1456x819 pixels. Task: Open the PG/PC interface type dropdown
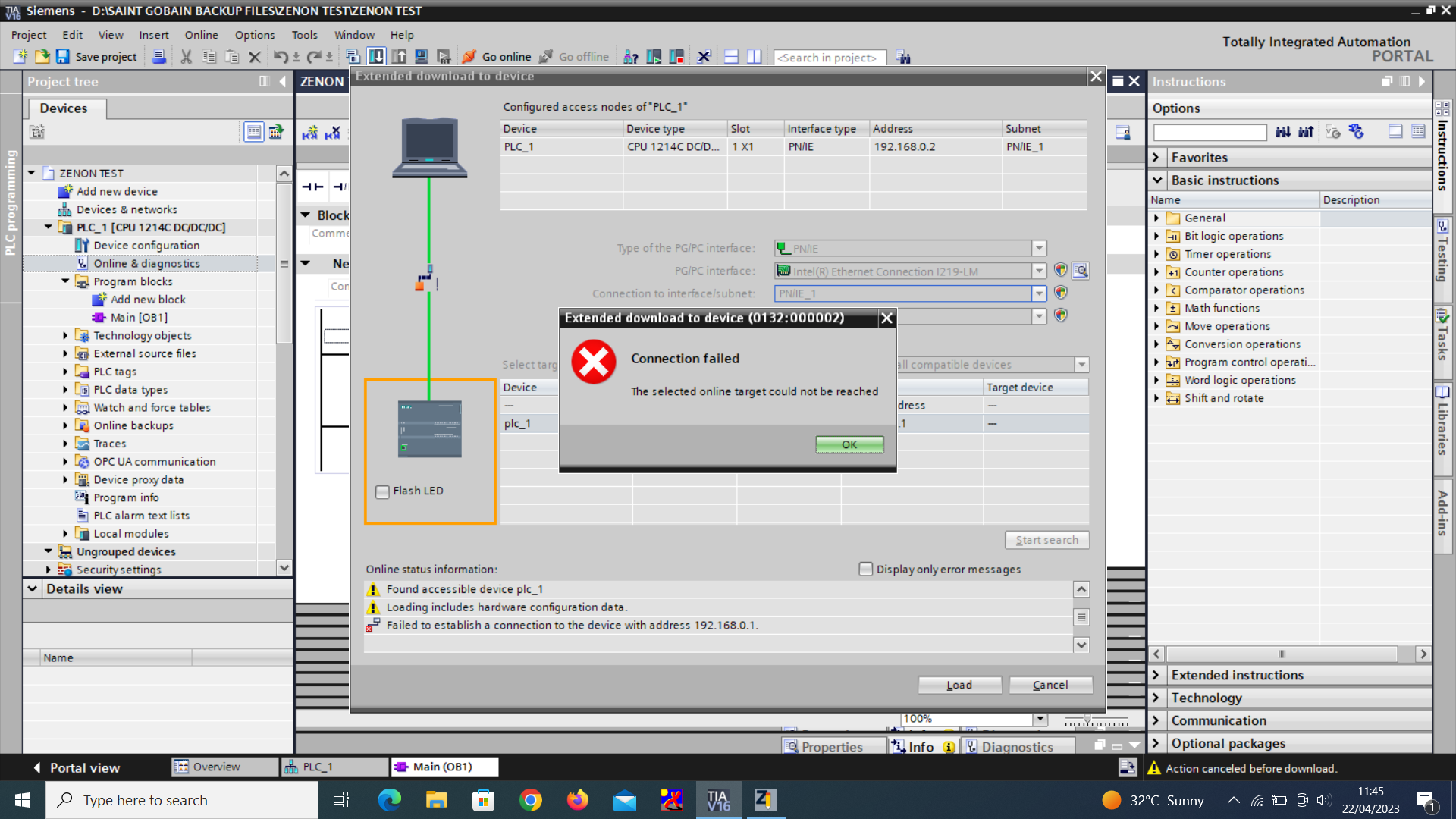click(1039, 249)
